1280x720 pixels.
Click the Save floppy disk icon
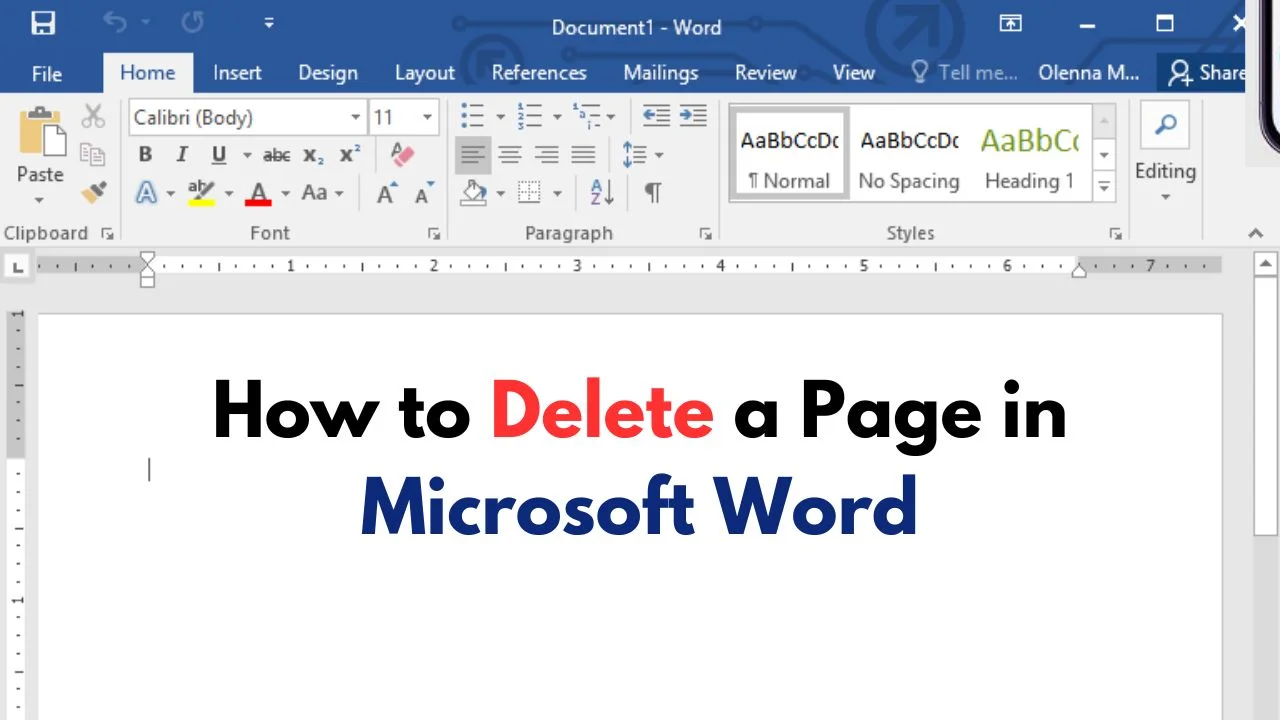tap(43, 24)
